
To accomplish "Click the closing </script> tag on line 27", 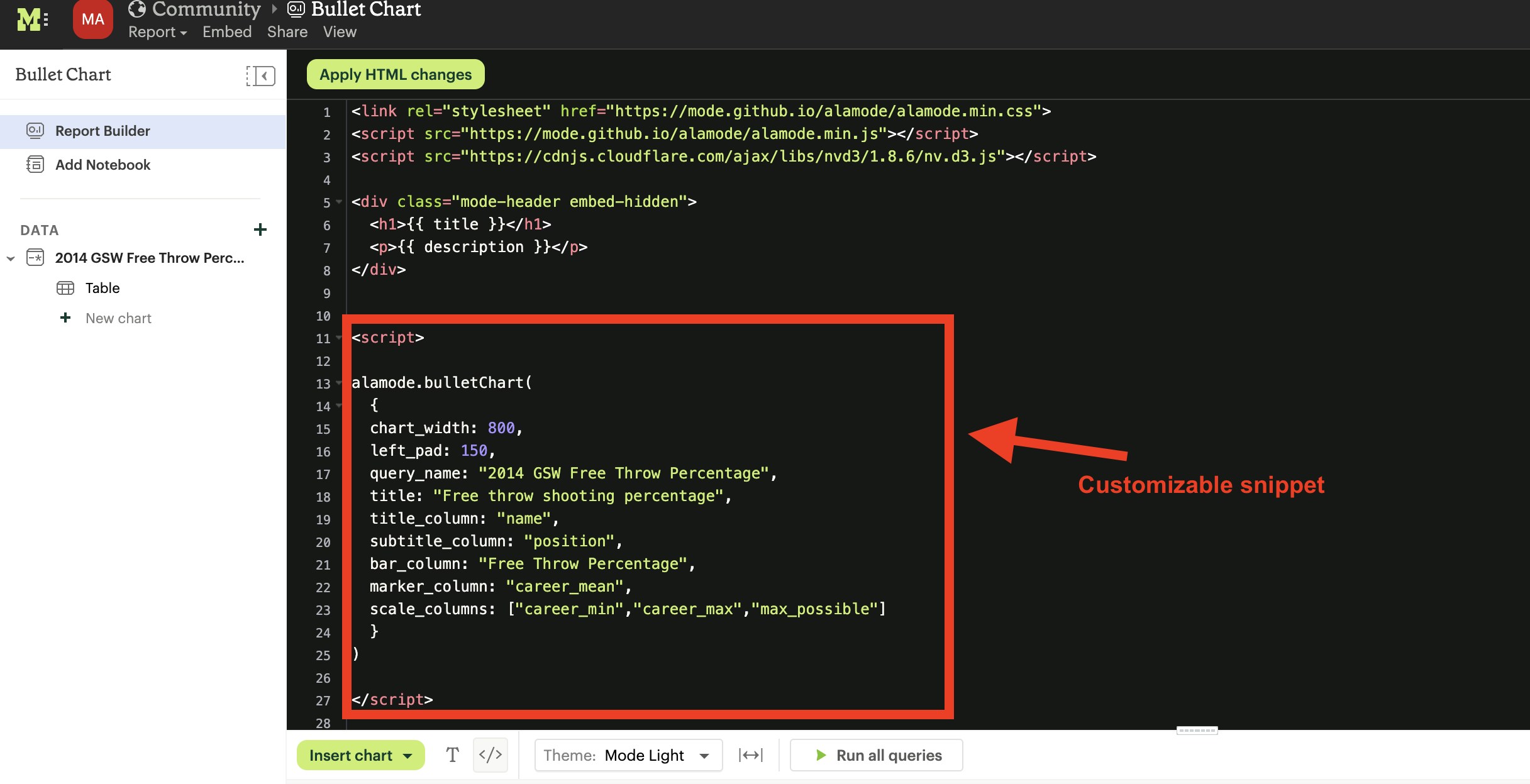I will tap(392, 700).
